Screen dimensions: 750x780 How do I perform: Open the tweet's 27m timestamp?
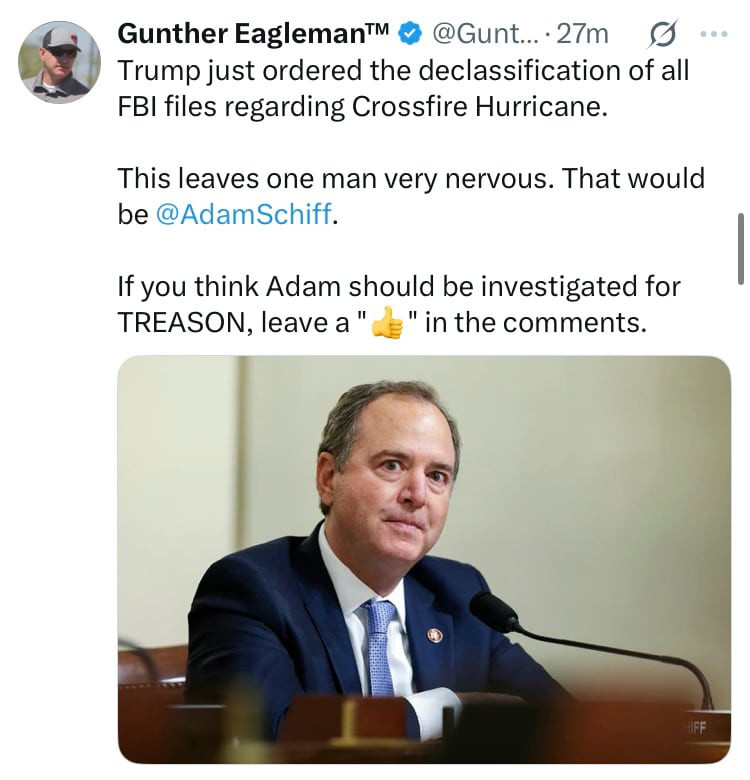point(582,34)
